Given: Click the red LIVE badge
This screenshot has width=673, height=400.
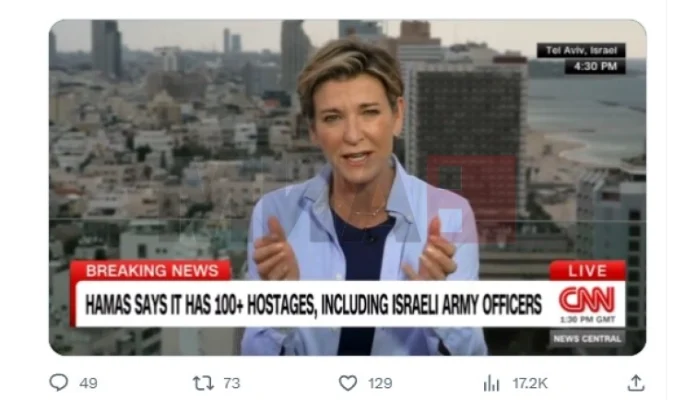Looking at the screenshot, I should tap(588, 270).
